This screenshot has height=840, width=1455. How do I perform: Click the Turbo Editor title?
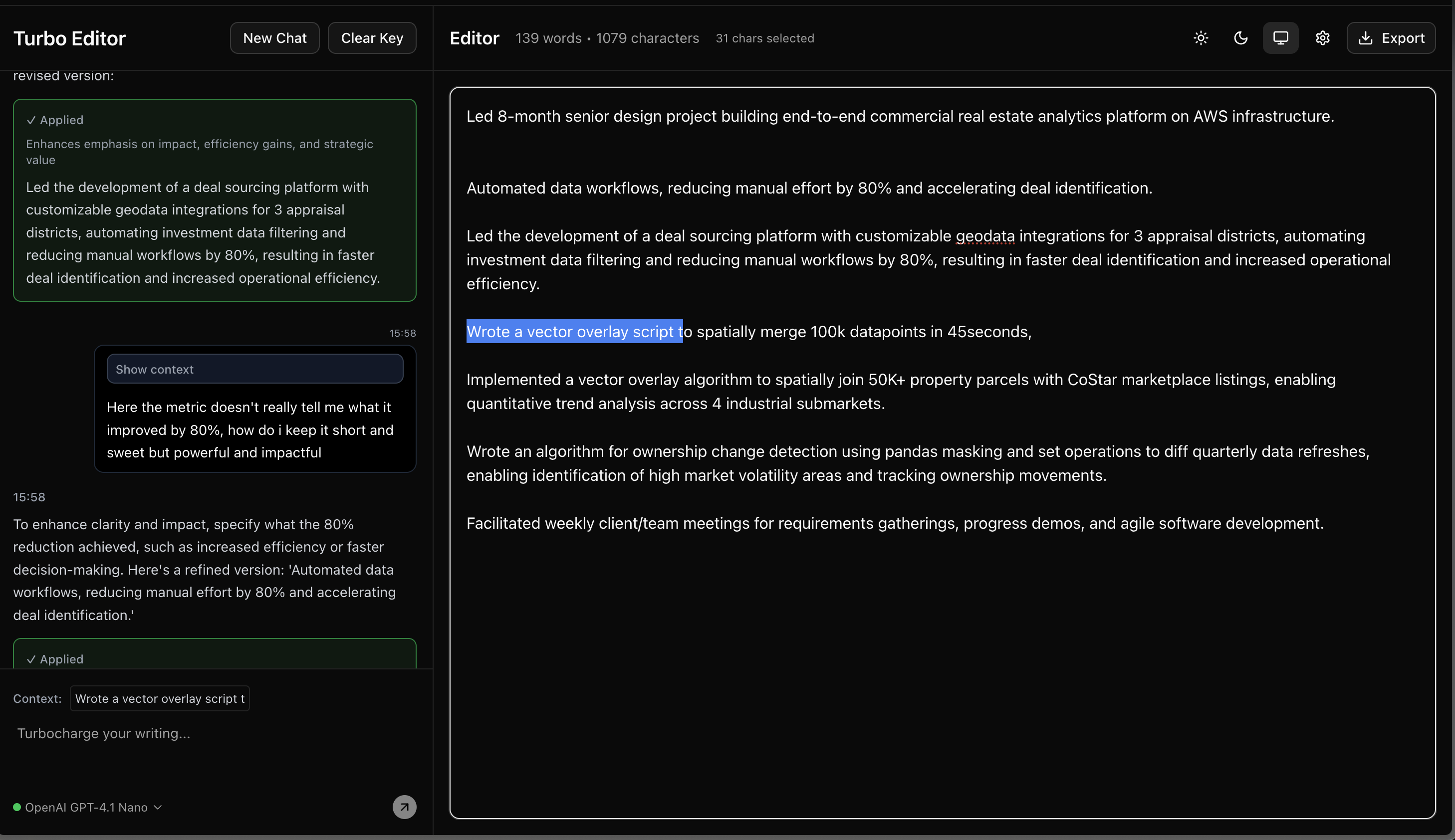[x=69, y=37]
